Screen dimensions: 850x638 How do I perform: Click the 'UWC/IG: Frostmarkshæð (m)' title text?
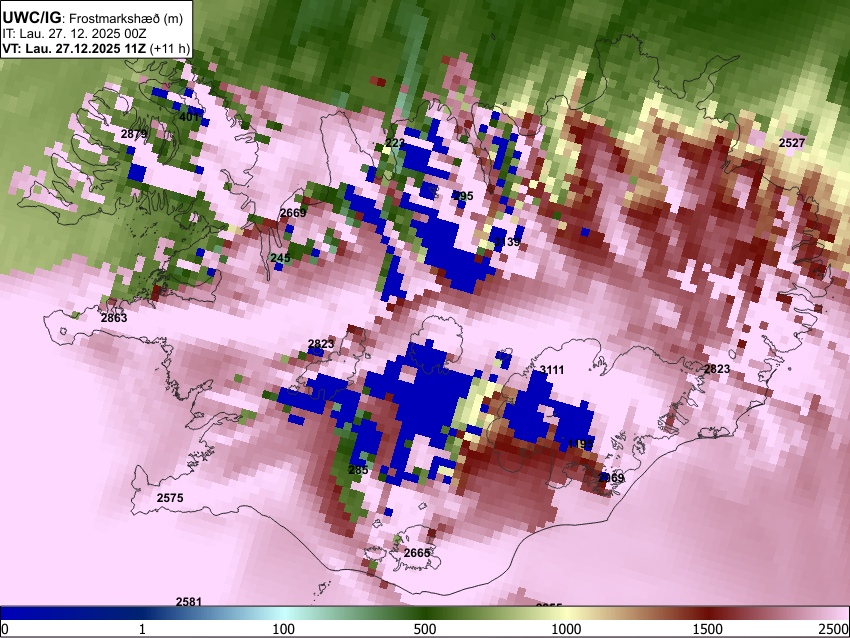[93, 17]
